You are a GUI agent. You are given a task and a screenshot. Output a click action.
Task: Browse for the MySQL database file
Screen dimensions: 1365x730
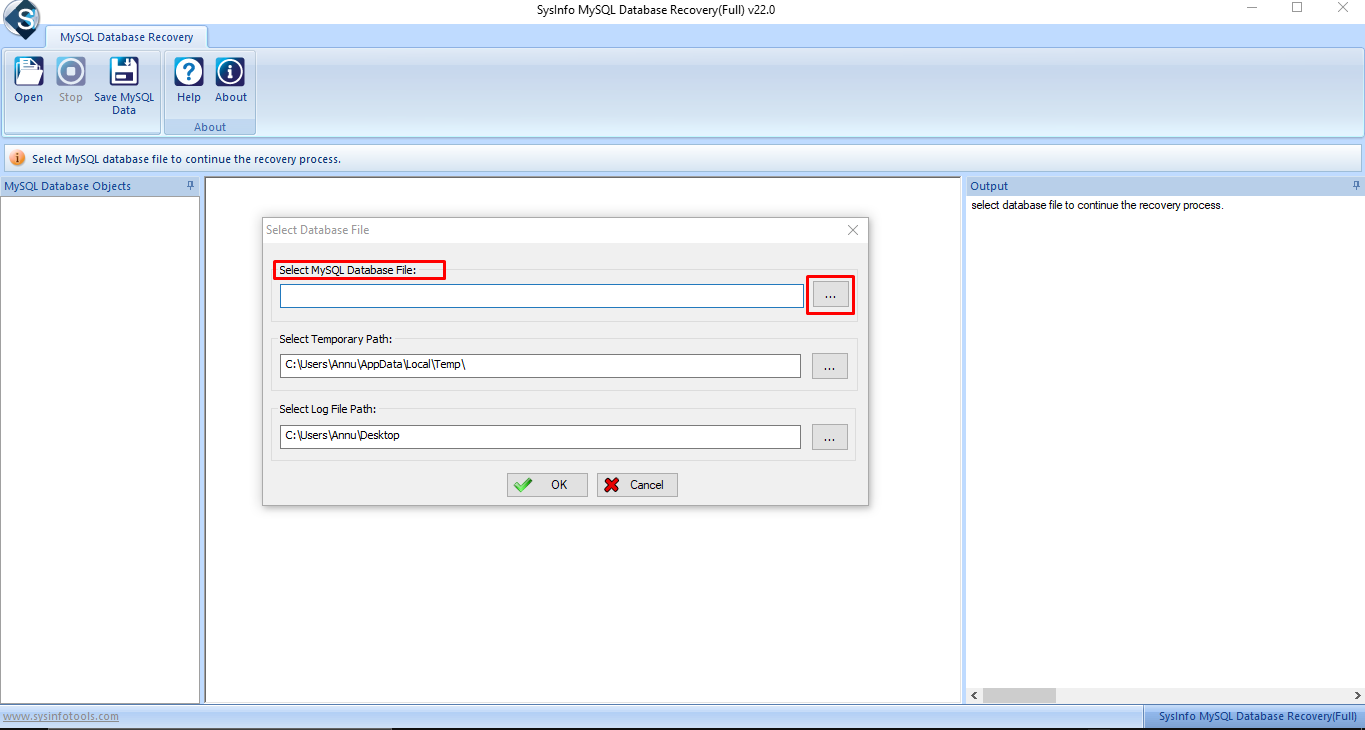point(830,295)
